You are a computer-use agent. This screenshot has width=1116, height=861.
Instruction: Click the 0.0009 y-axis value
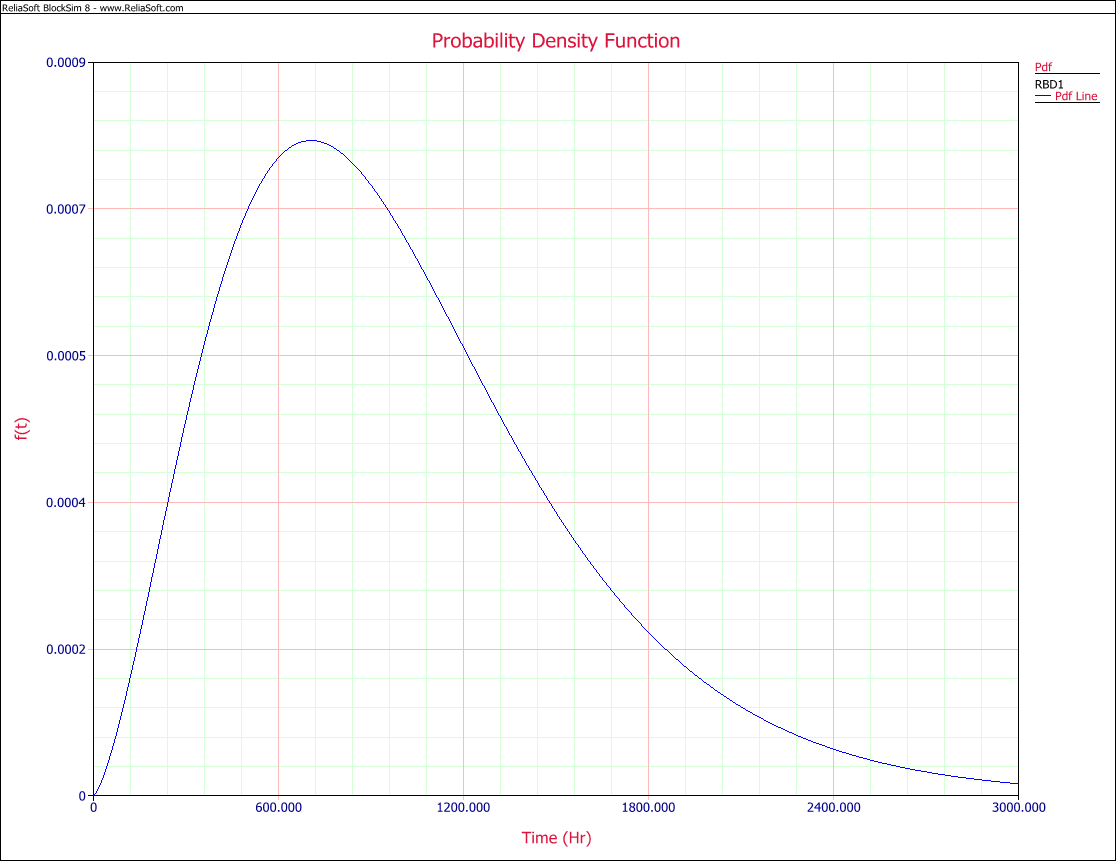coord(65,63)
